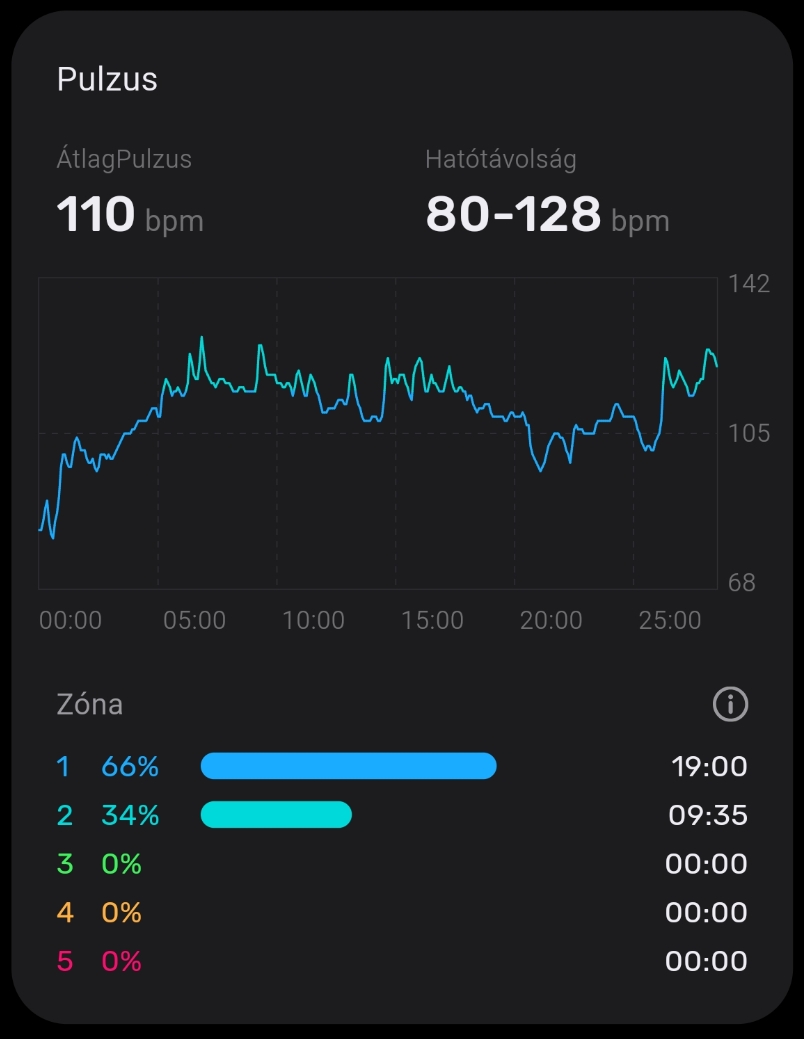Click the 68 minimum axis label
Viewport: 804px width, 1039px height.
pos(742,583)
